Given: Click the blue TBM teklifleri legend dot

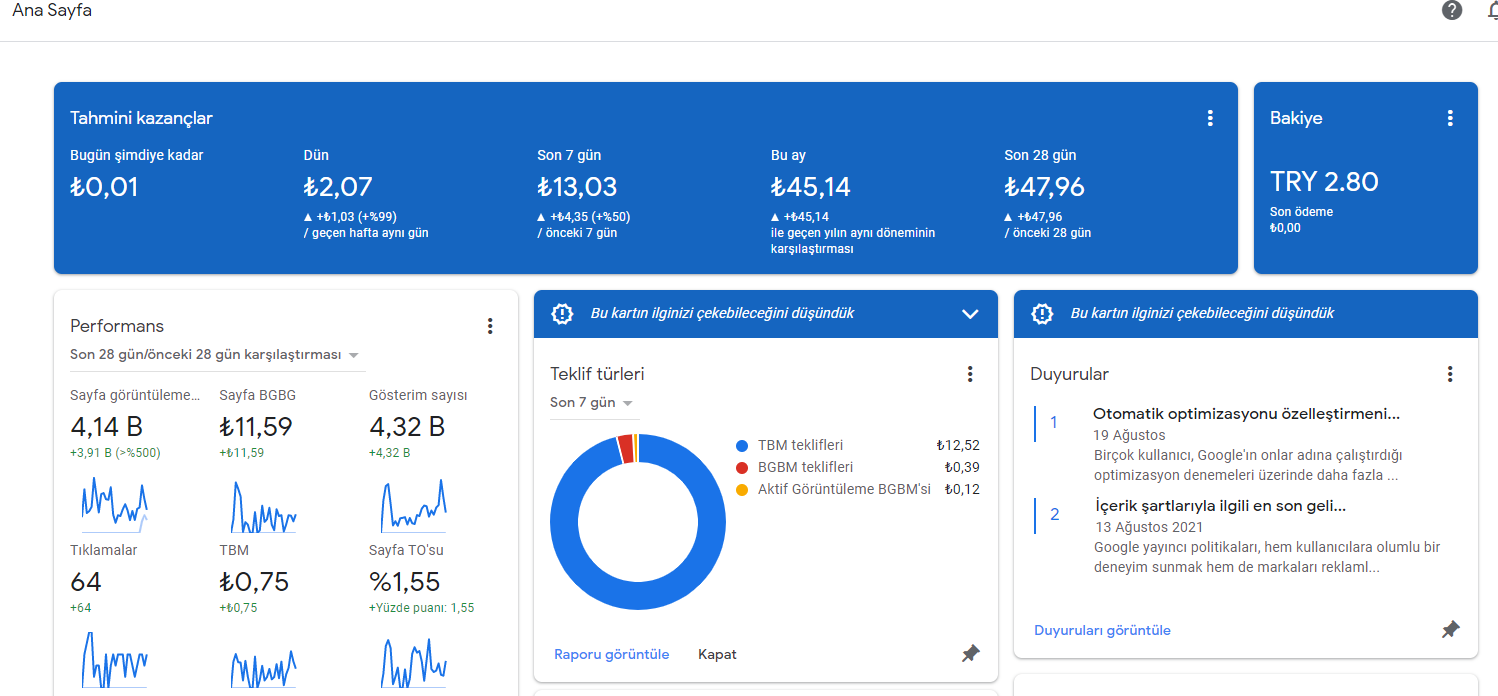Looking at the screenshot, I should (x=742, y=446).
